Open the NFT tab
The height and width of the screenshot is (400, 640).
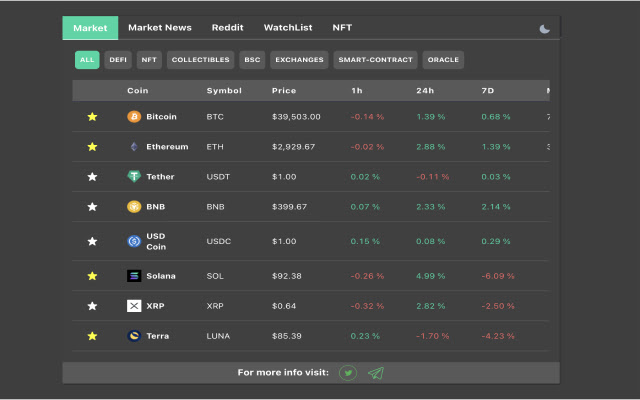(x=342, y=28)
